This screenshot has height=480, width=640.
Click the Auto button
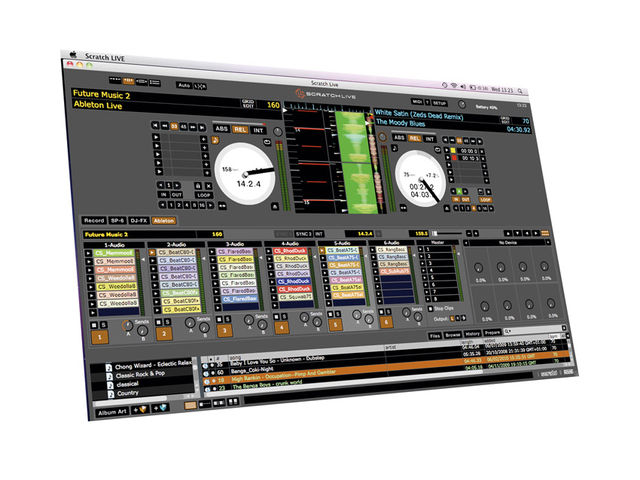184,85
